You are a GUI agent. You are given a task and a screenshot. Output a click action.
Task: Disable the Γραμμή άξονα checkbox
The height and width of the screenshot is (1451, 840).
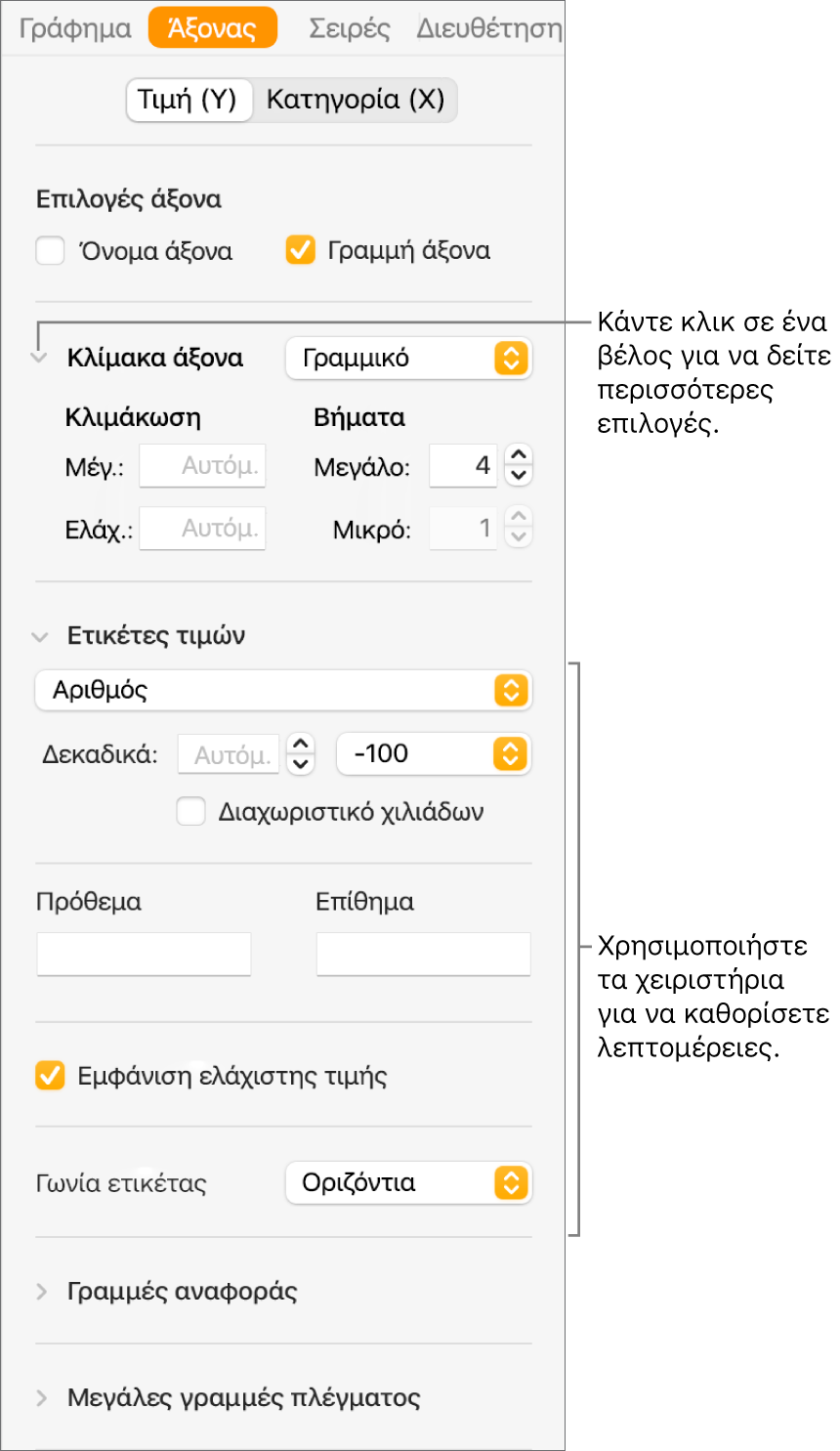pos(300,251)
